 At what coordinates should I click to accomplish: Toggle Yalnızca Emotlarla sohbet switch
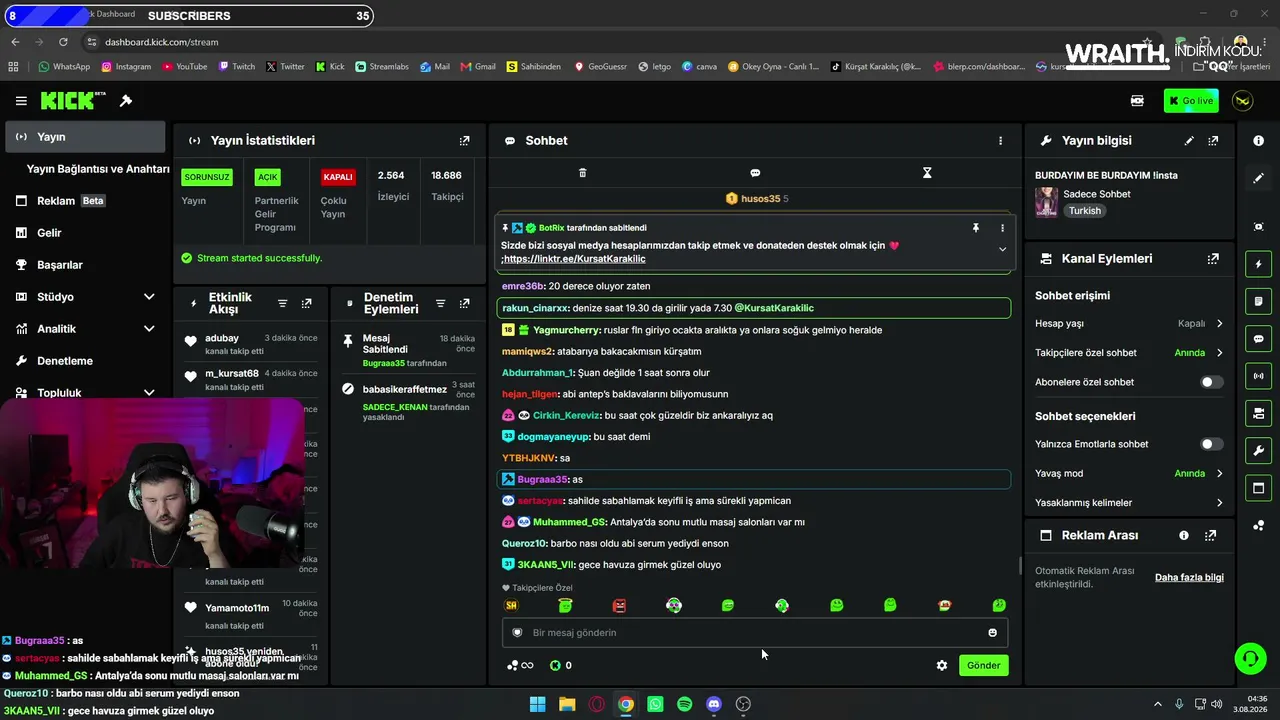(x=1211, y=444)
